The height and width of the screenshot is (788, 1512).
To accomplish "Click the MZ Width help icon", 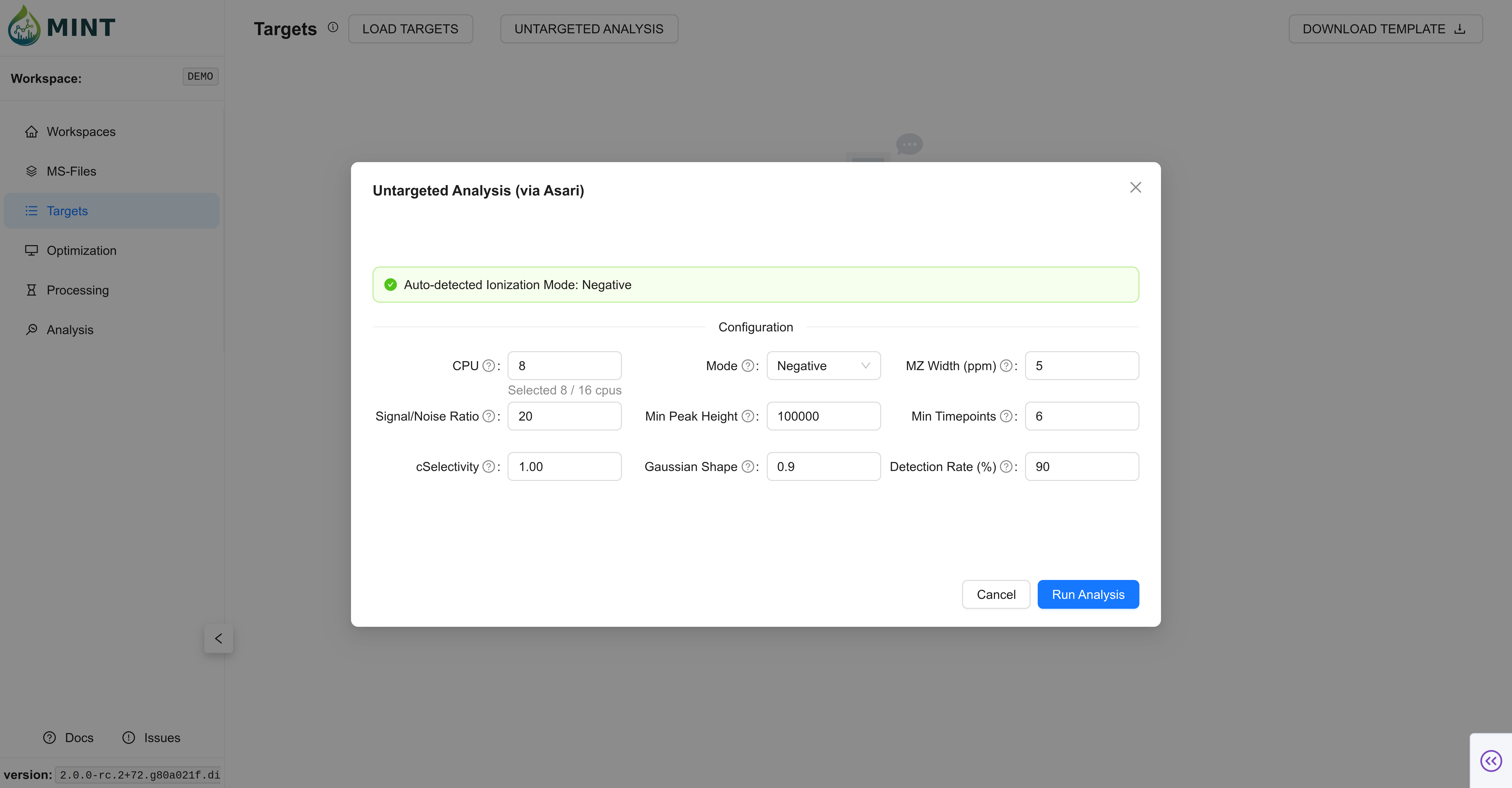I will 1006,366.
